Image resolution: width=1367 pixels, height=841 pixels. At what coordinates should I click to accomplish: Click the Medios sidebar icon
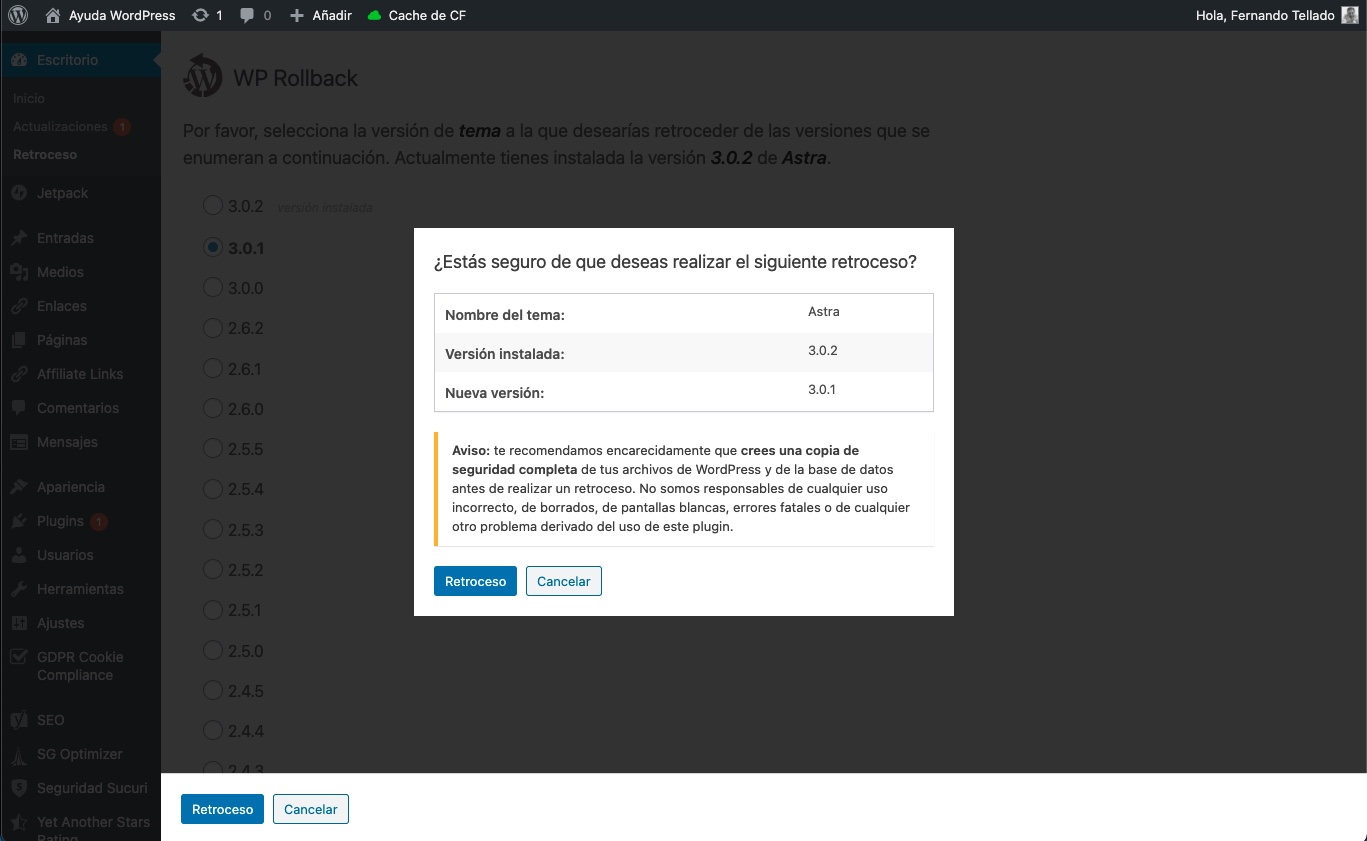[18, 272]
